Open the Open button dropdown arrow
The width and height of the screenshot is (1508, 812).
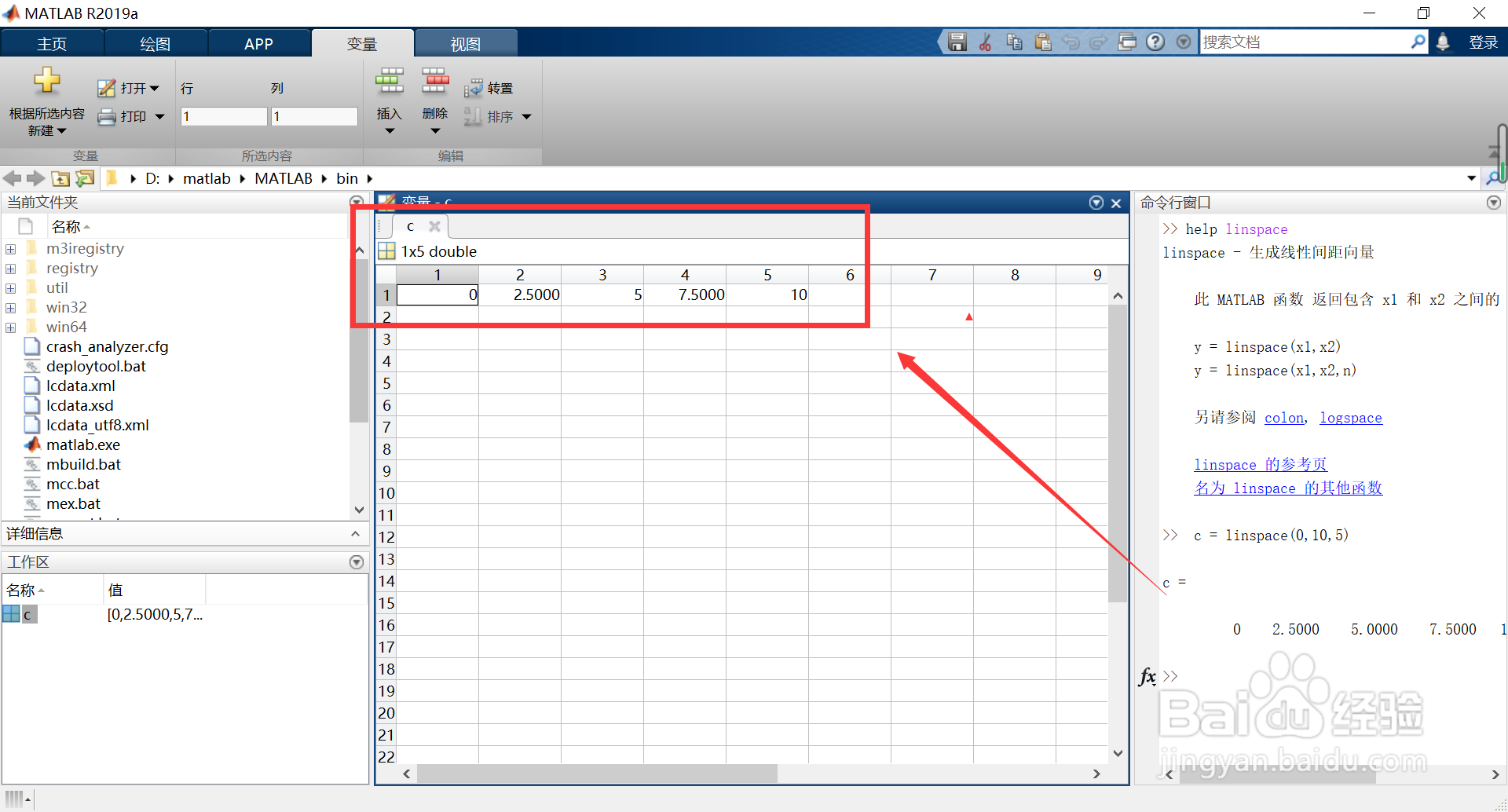(x=154, y=88)
